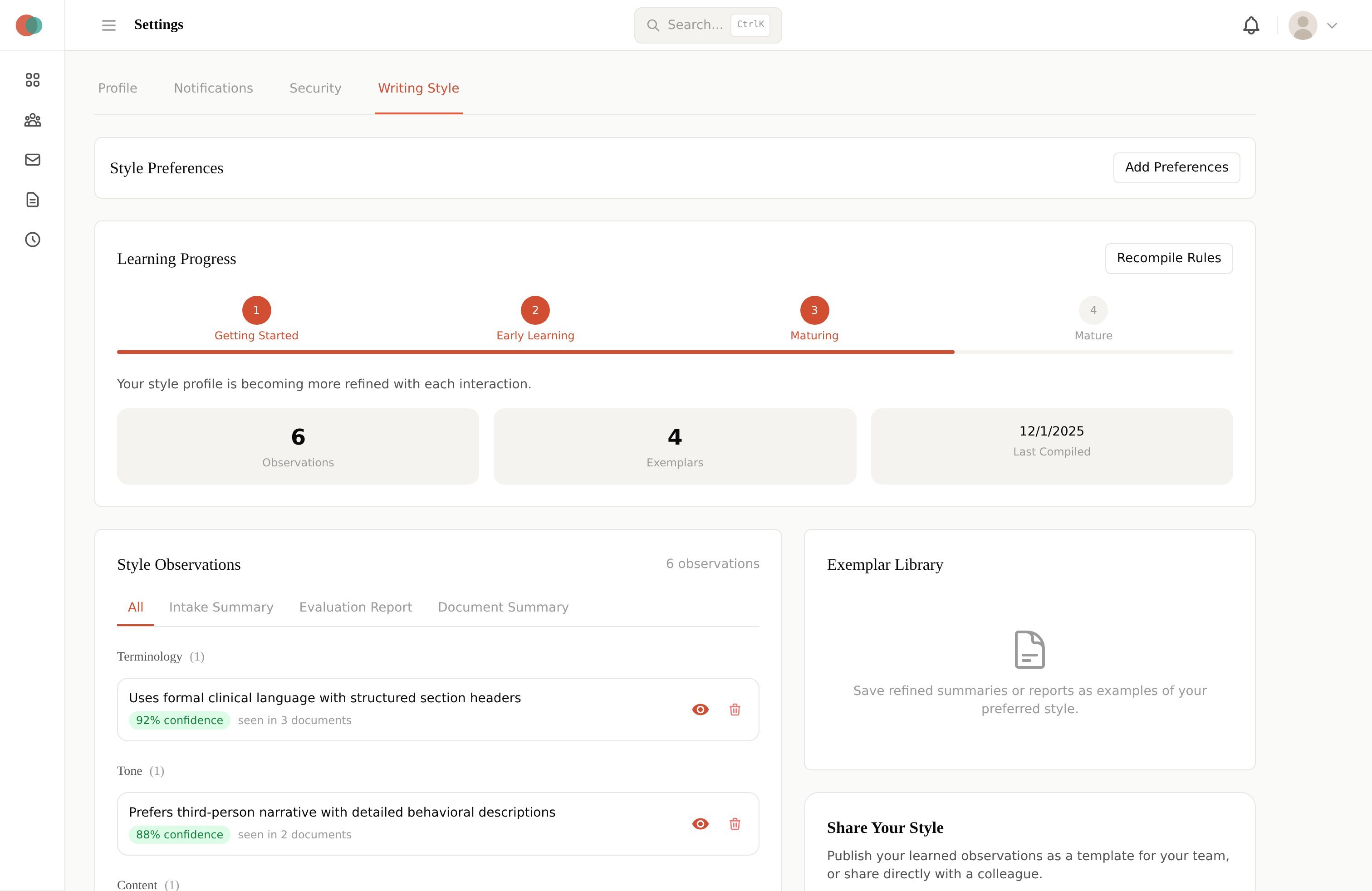This screenshot has height=891, width=1372.
Task: Open notifications via the bell icon
Action: [x=1251, y=25]
